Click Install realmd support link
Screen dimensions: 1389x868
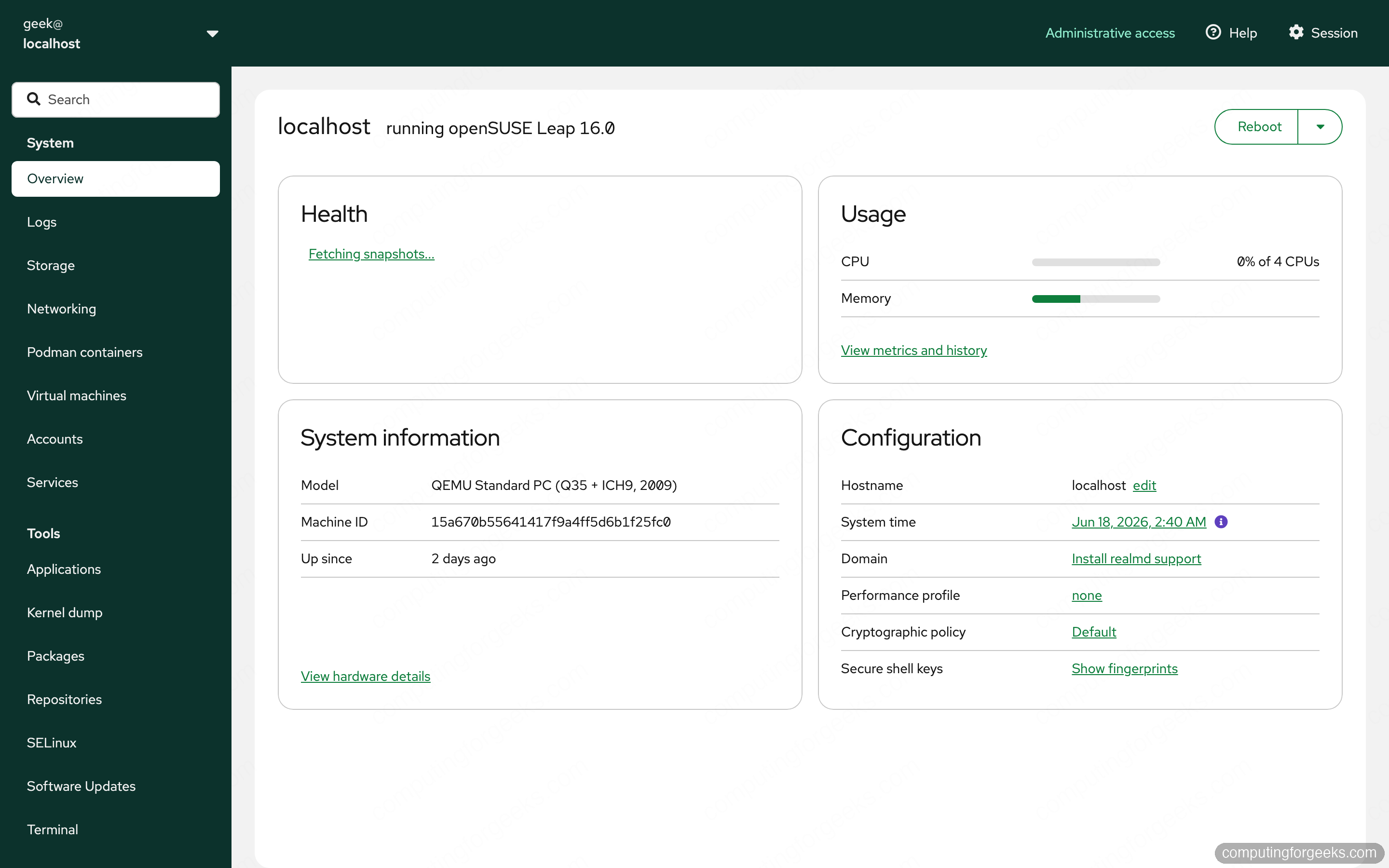click(x=1136, y=558)
